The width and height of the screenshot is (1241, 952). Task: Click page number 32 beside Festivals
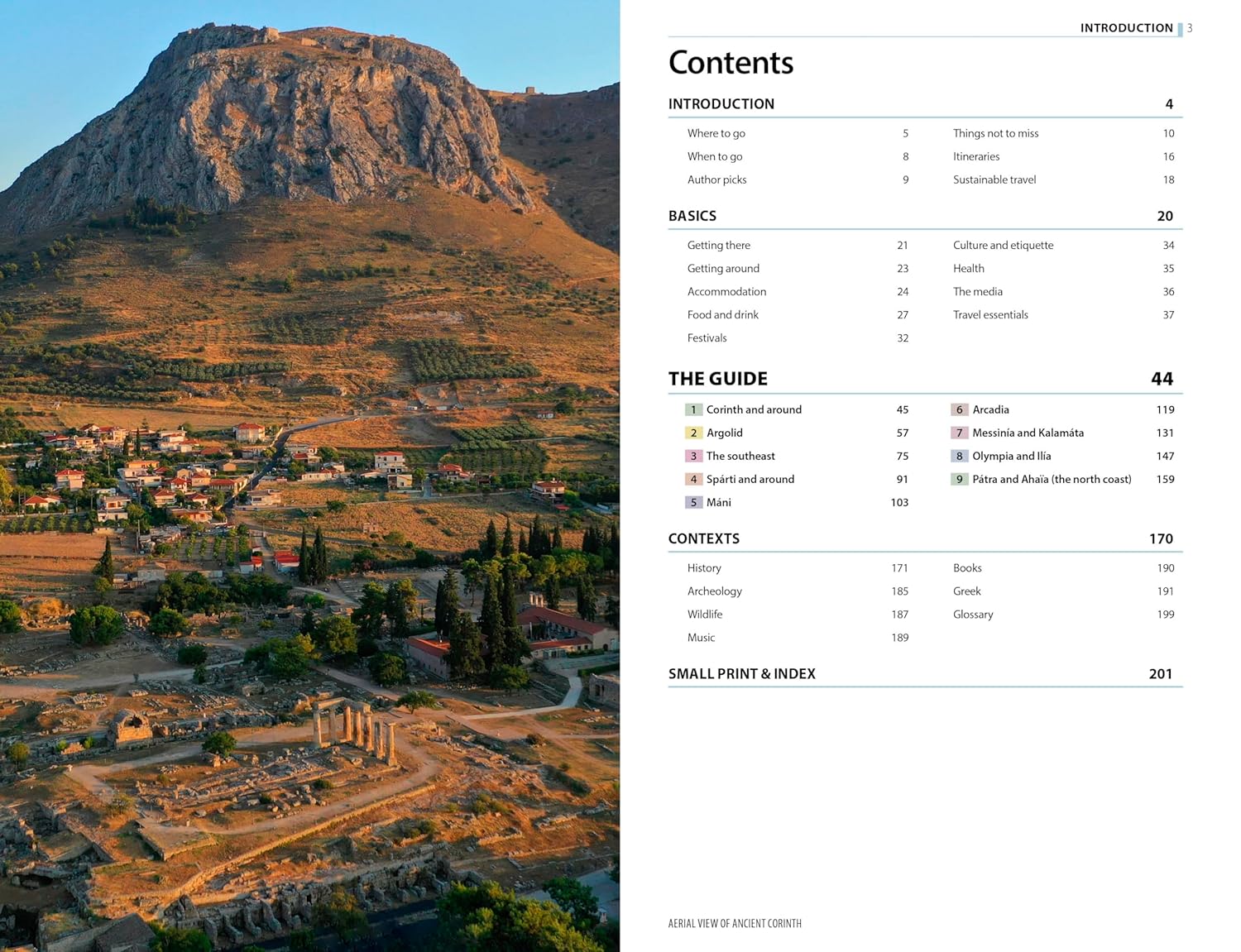(903, 337)
